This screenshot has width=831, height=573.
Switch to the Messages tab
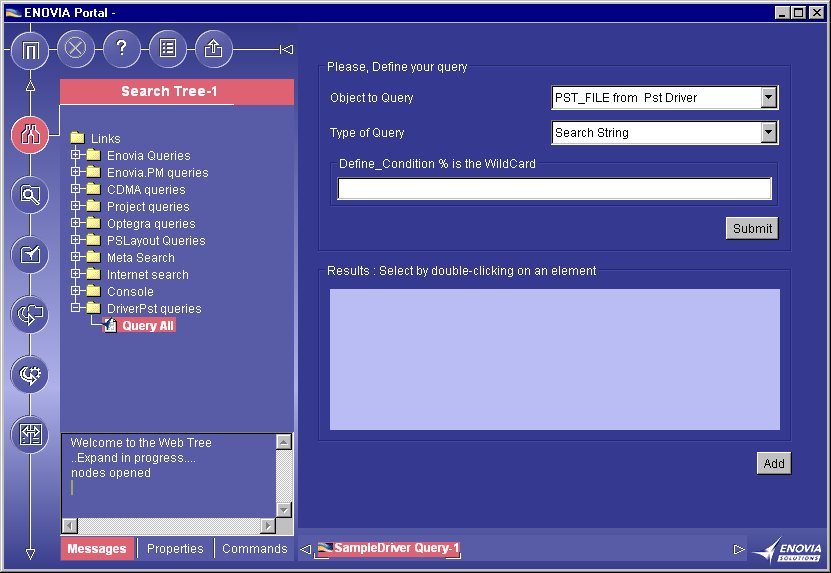coord(97,549)
